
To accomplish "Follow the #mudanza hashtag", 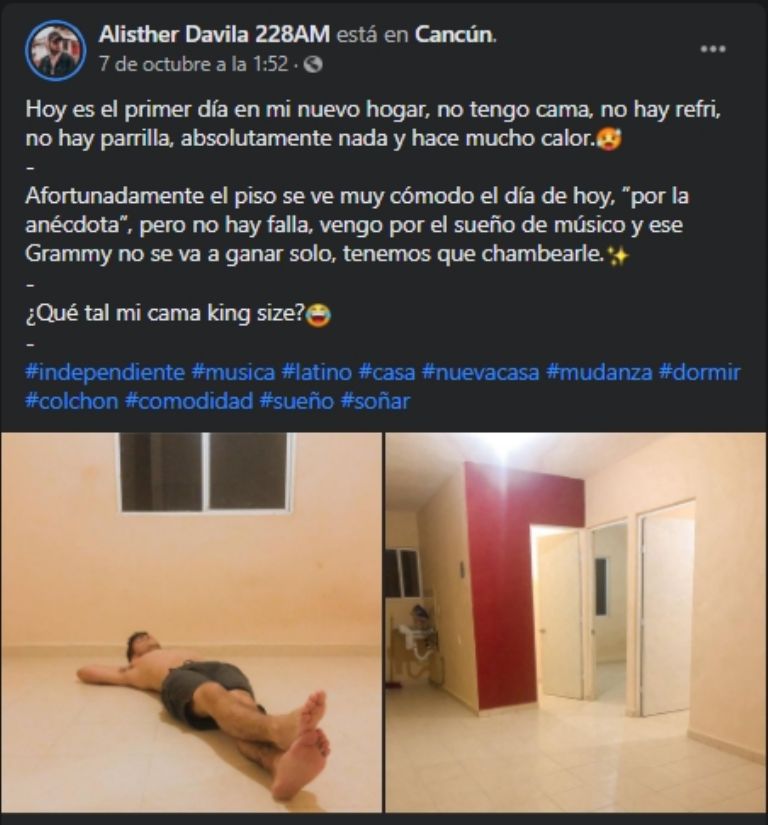I will [x=599, y=372].
